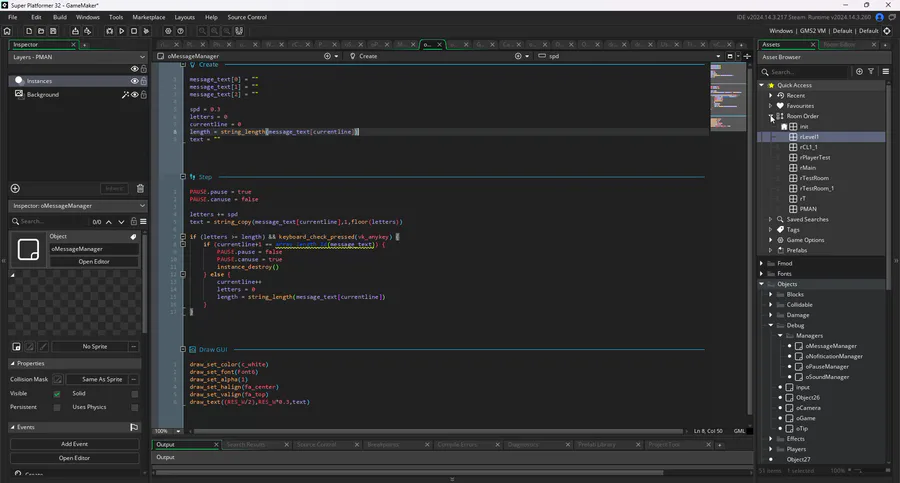This screenshot has width=900, height=483.
Task: Click the Edit Sprite icon beside No Sprite
Action: coord(30,346)
